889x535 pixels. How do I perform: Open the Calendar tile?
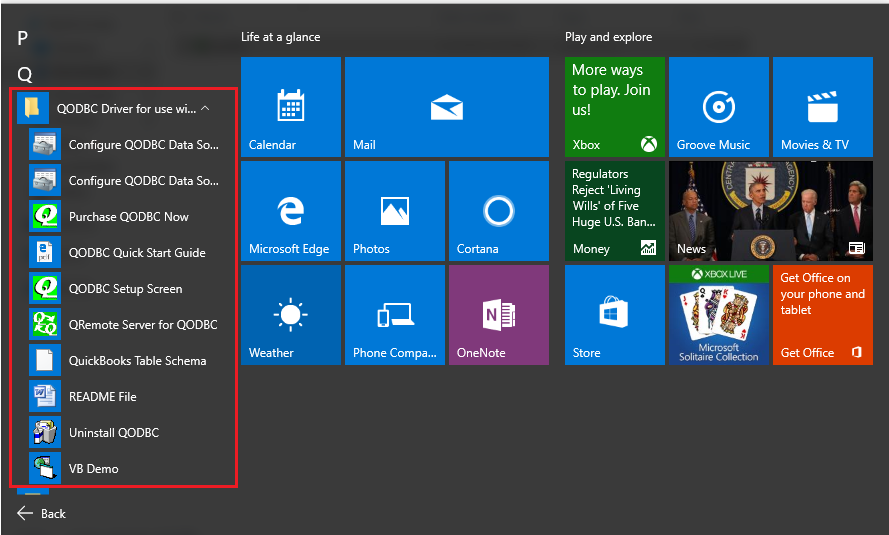pos(291,107)
